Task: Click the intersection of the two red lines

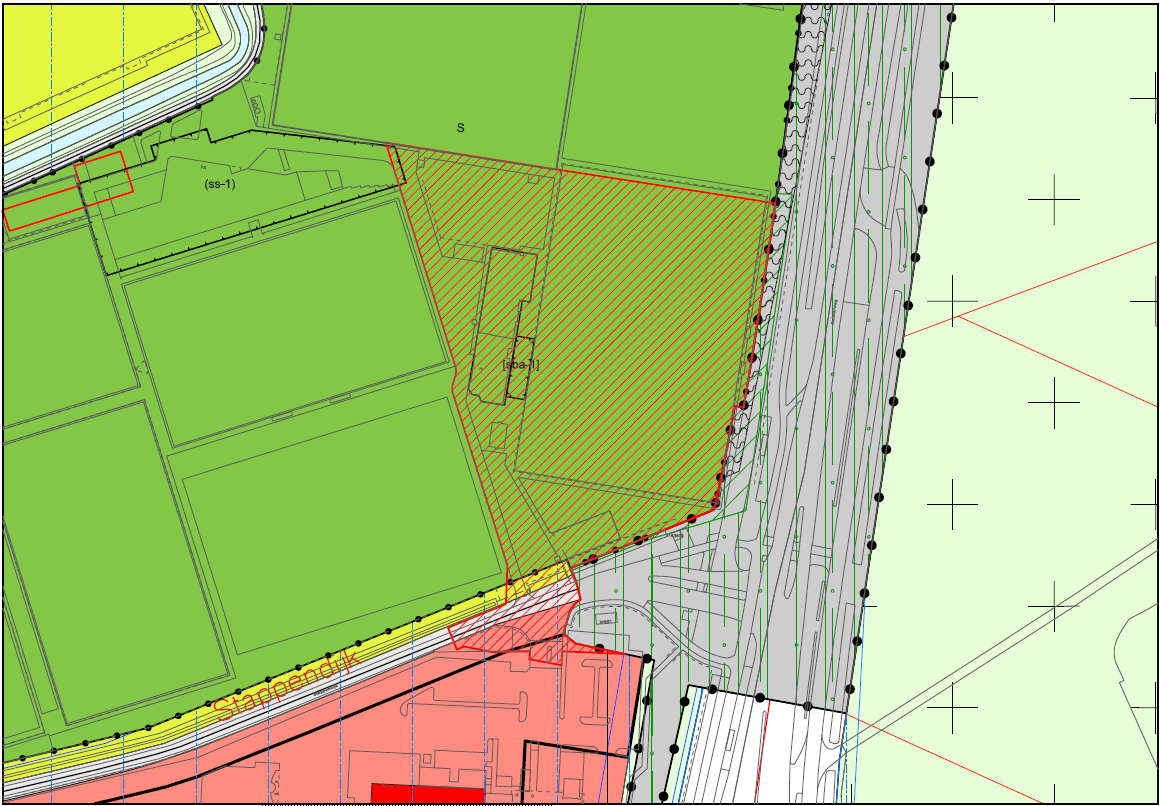Action: pyautogui.click(x=957, y=317)
